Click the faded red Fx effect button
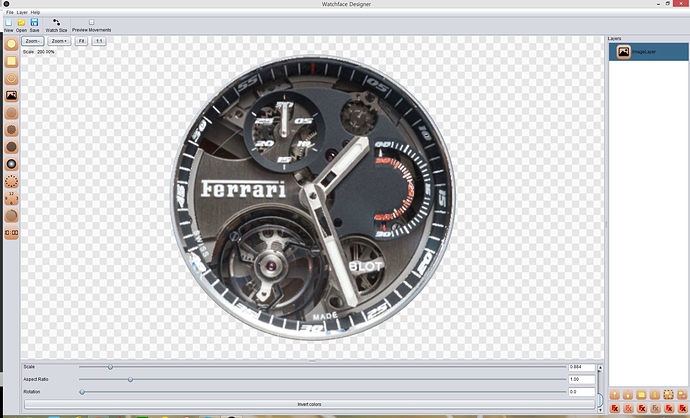This screenshot has height=418, width=690. click(628, 409)
